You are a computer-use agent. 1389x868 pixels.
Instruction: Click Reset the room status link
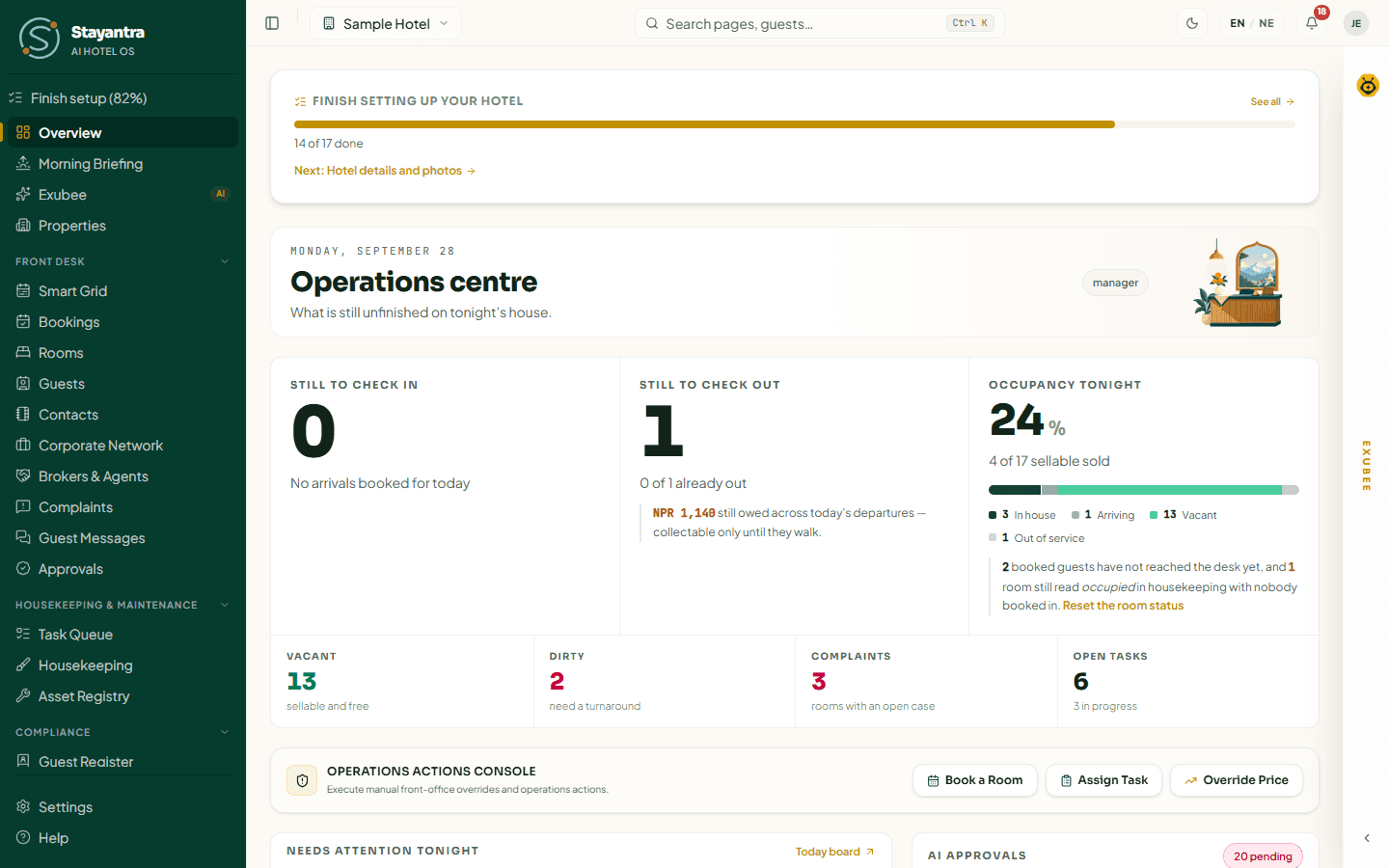click(1123, 606)
